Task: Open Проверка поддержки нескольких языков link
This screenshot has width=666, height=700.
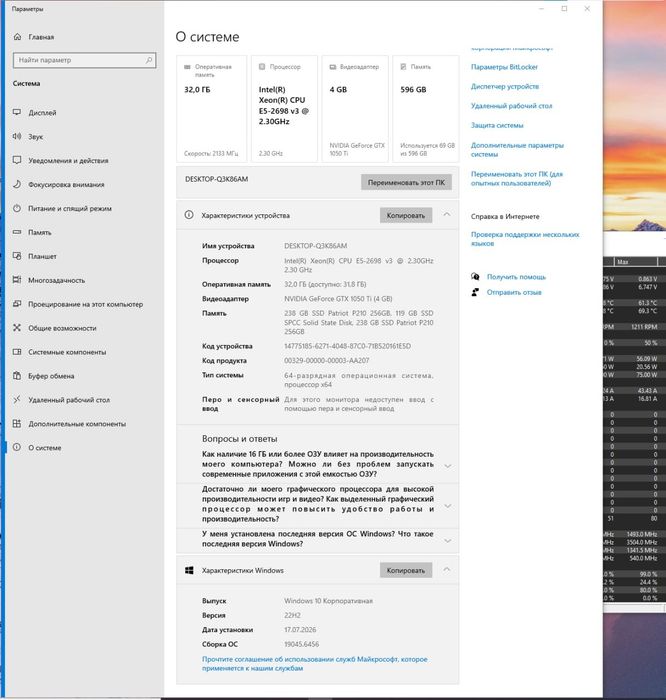Action: coord(525,239)
